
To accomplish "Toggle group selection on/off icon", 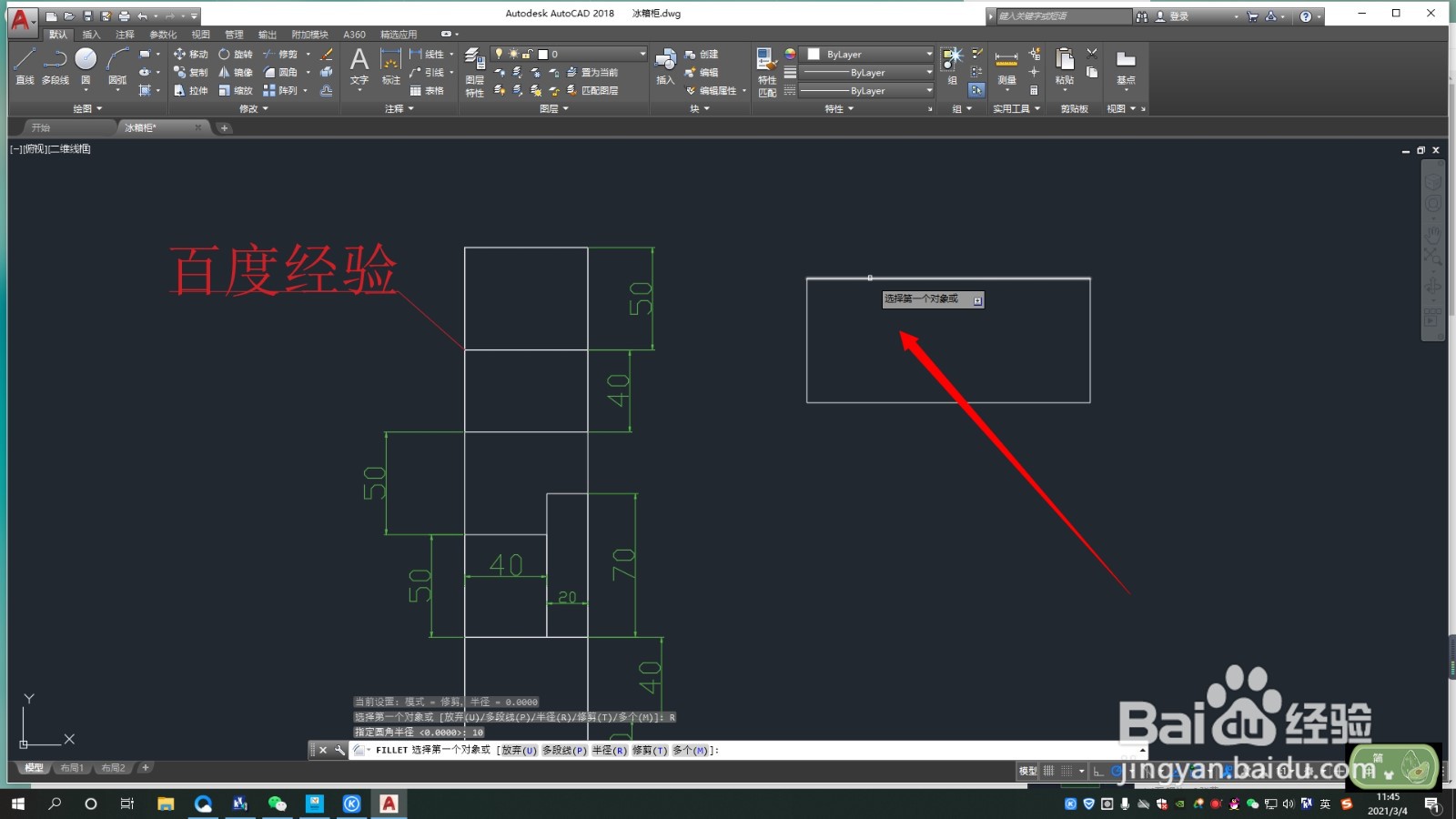I will (x=976, y=90).
